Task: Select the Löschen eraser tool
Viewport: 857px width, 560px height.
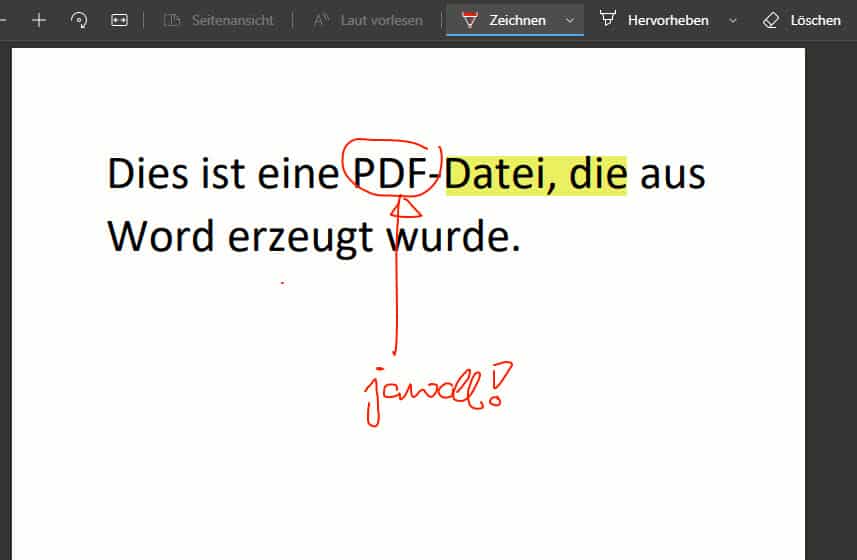Action: [x=802, y=20]
